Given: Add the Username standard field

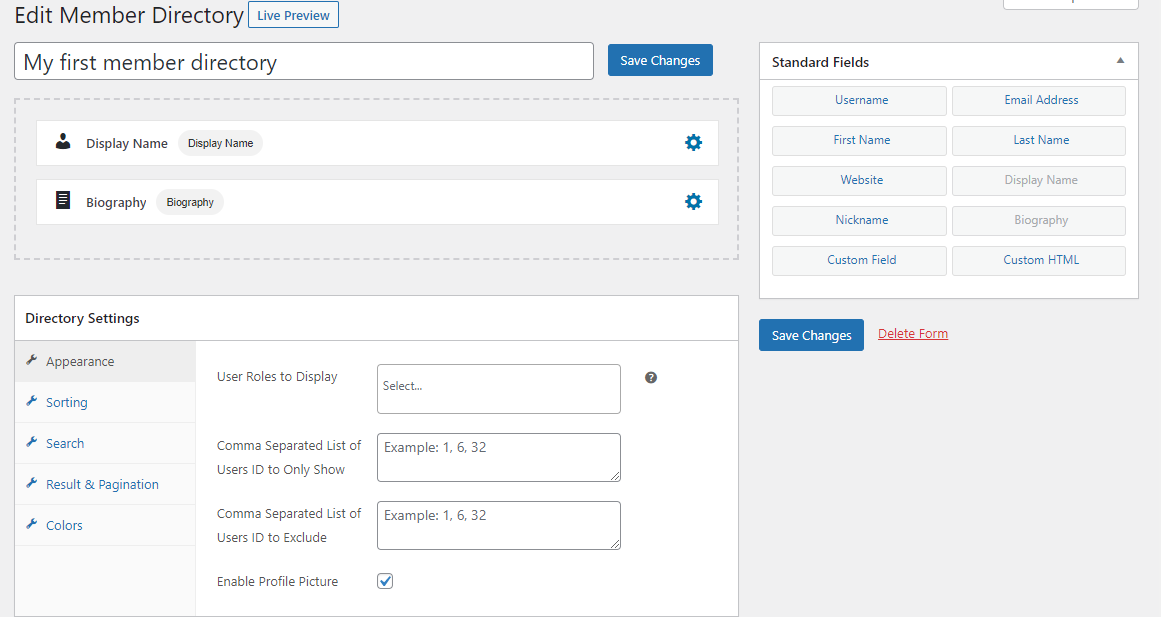Looking at the screenshot, I should pos(859,101).
